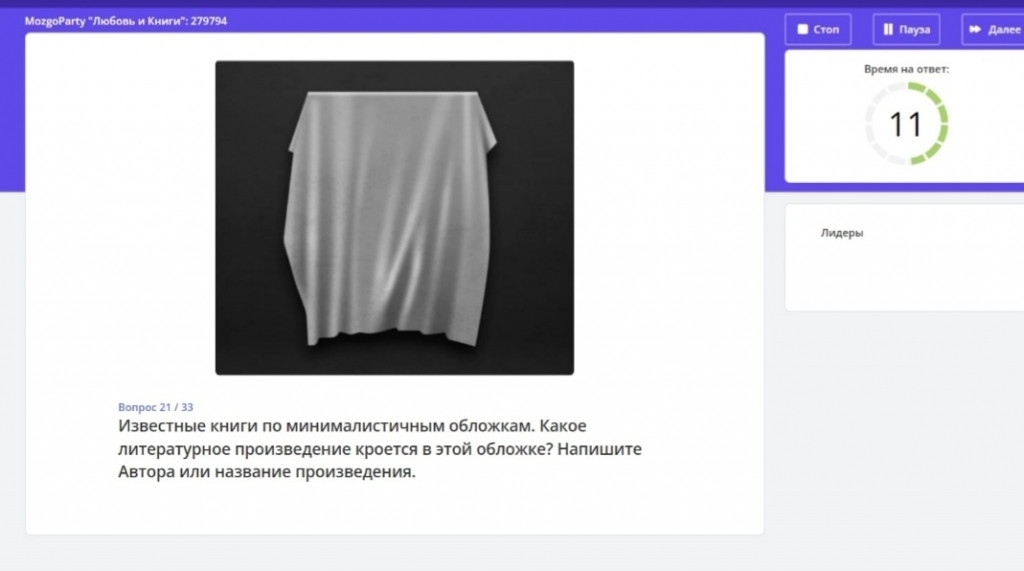
Task: Click the Лидеры leaderboard heading
Action: 842,233
